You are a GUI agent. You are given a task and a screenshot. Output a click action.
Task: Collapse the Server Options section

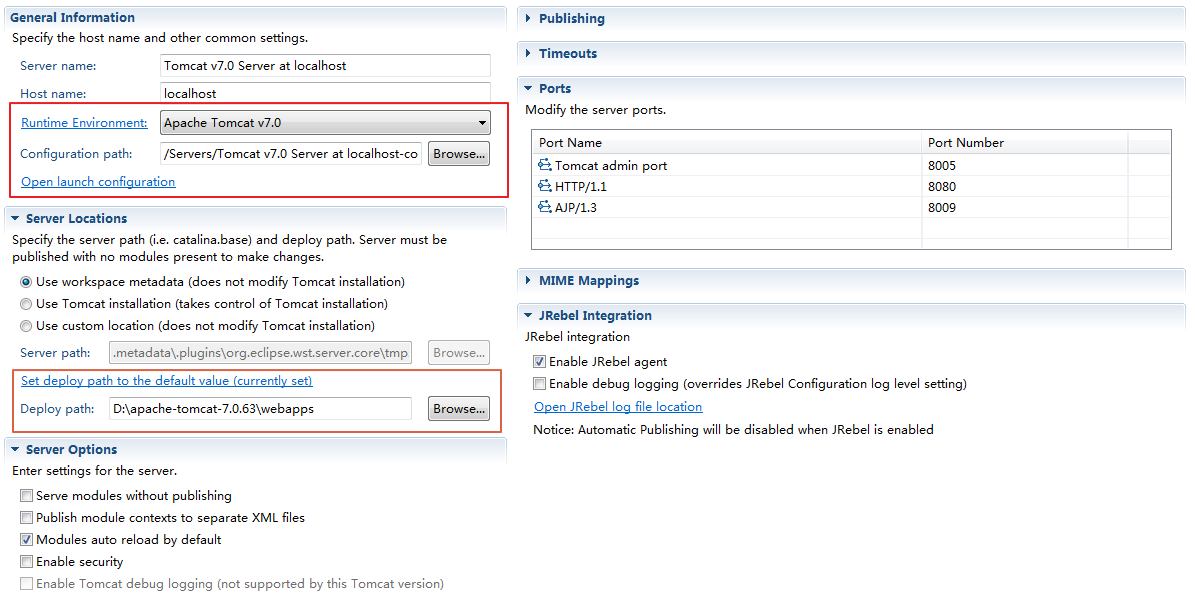click(x=15, y=449)
